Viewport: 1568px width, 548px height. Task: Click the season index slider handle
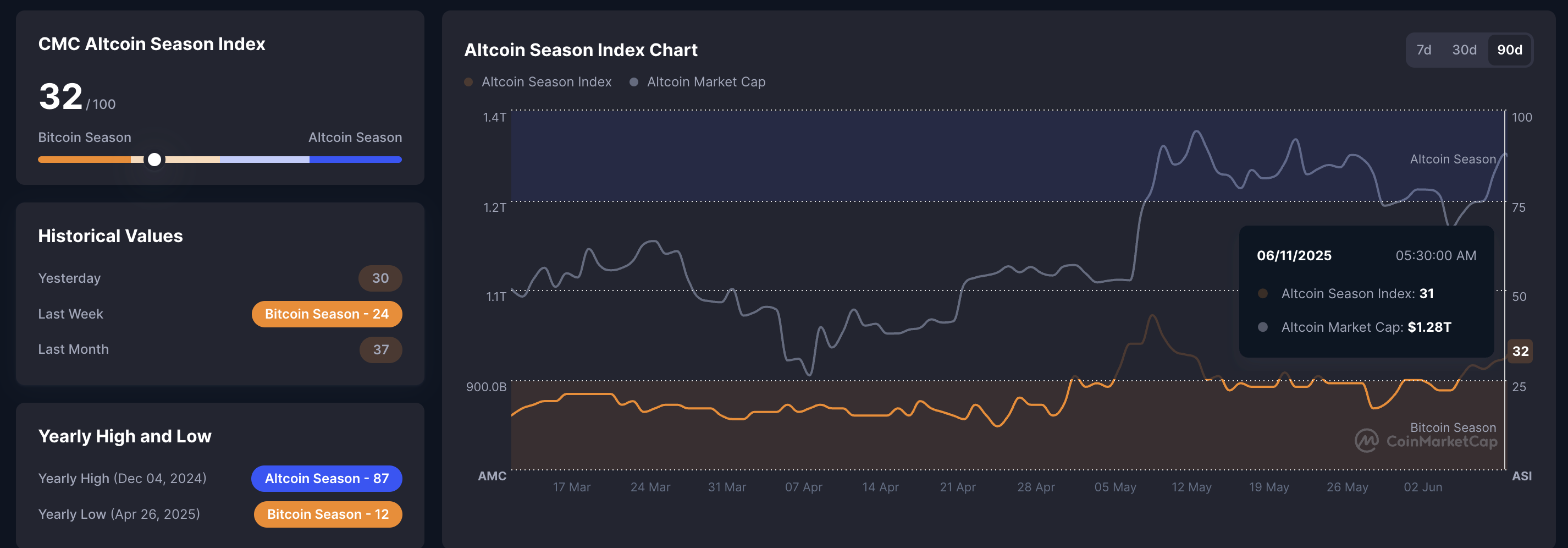click(154, 160)
